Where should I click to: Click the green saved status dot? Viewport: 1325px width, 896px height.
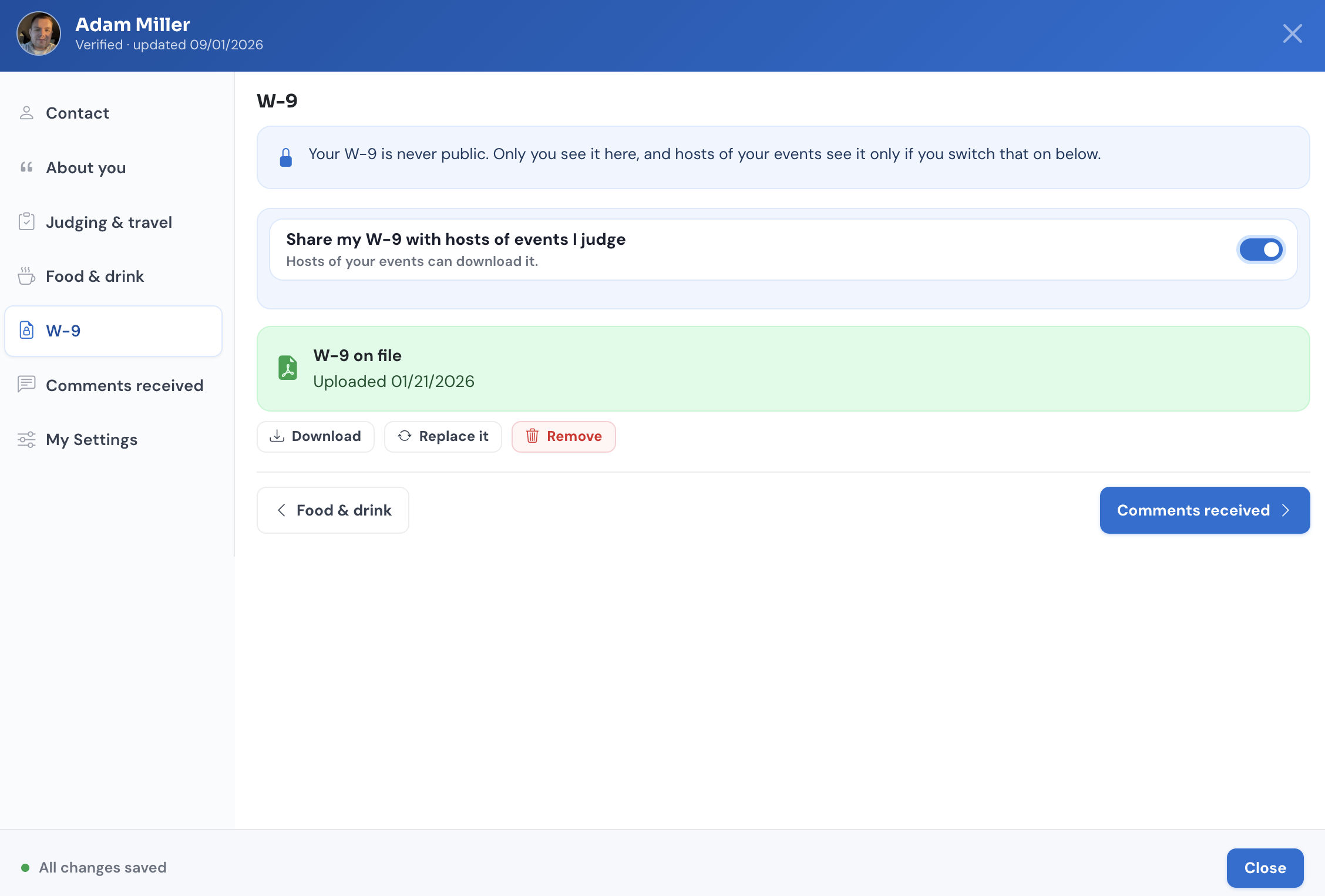point(25,867)
